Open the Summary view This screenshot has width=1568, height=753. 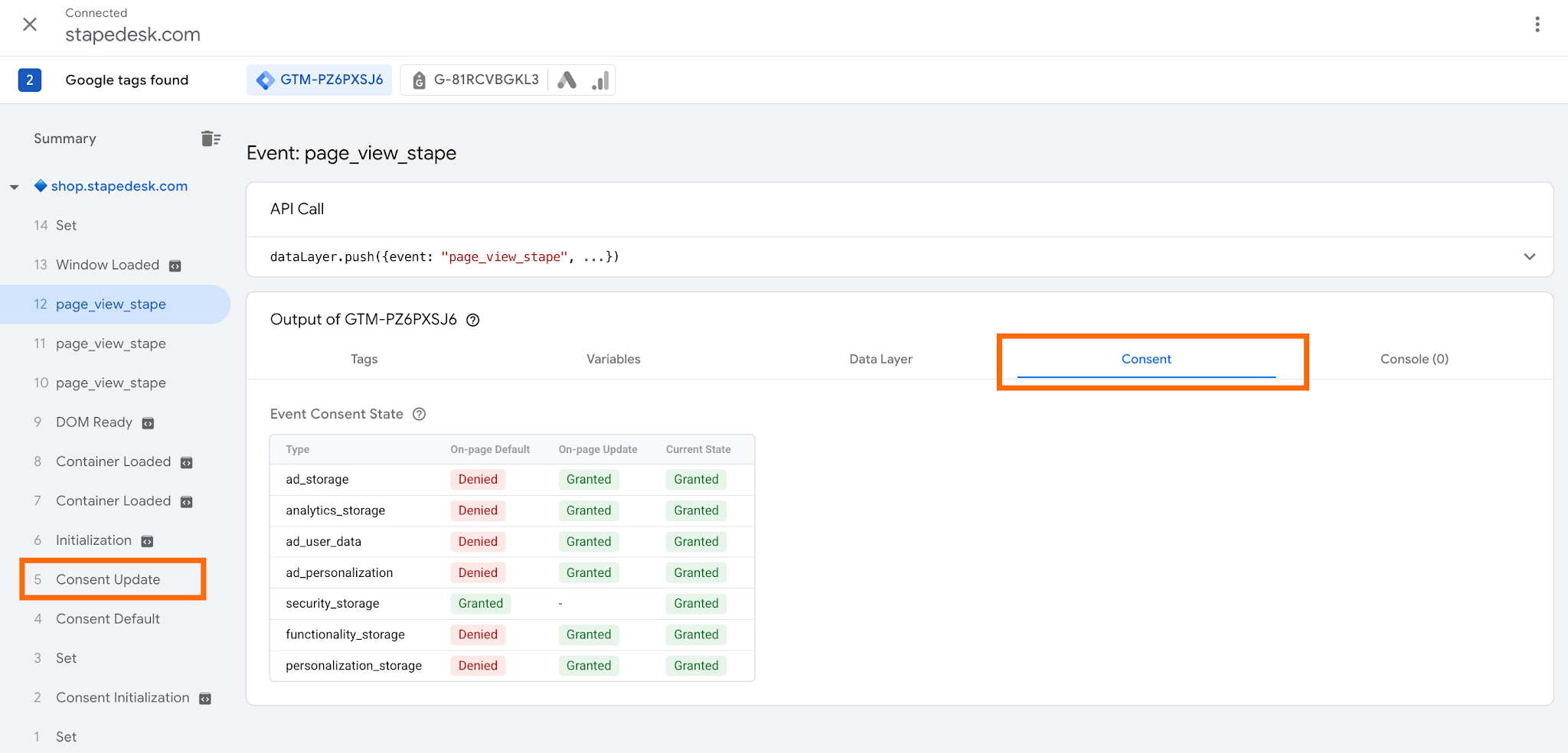pos(65,139)
